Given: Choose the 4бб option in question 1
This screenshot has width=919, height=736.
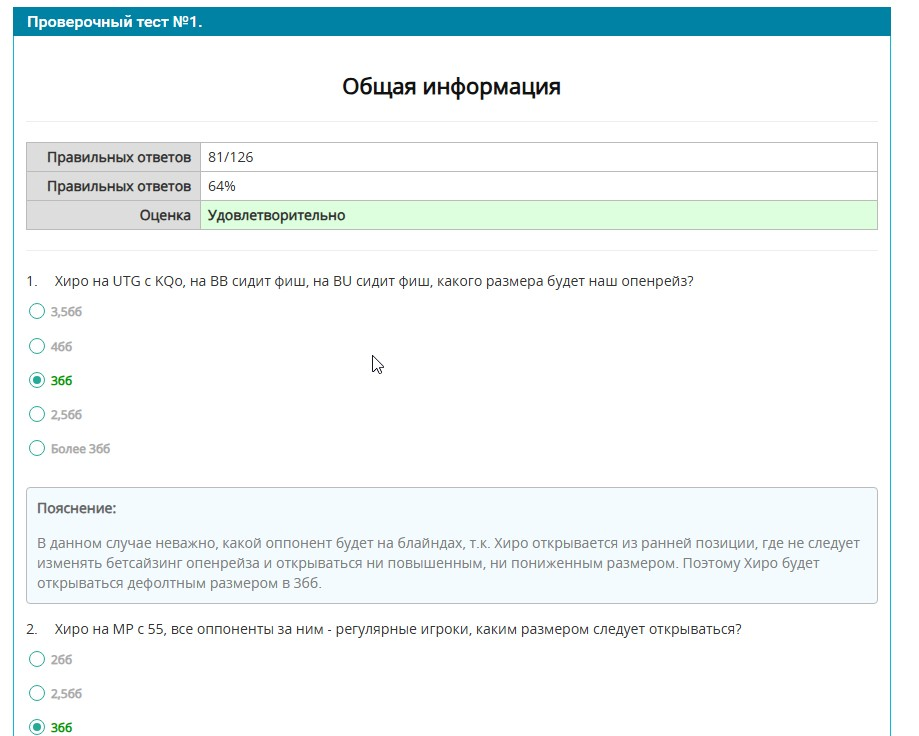Looking at the screenshot, I should [37, 346].
